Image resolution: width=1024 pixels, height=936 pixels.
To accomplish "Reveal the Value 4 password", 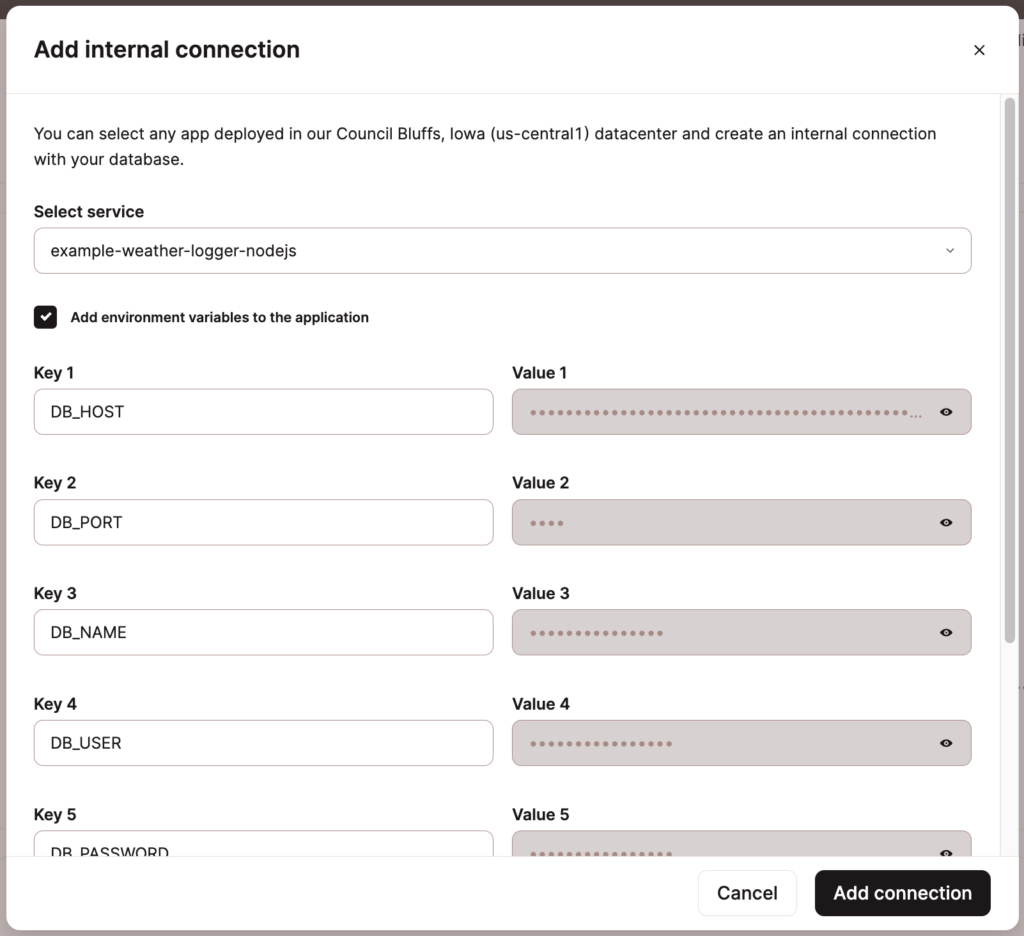I will (946, 743).
